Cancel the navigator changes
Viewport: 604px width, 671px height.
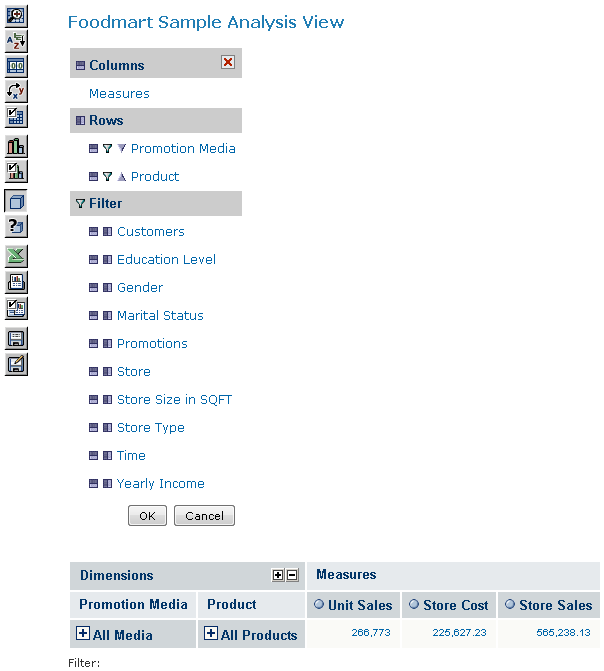coord(204,516)
